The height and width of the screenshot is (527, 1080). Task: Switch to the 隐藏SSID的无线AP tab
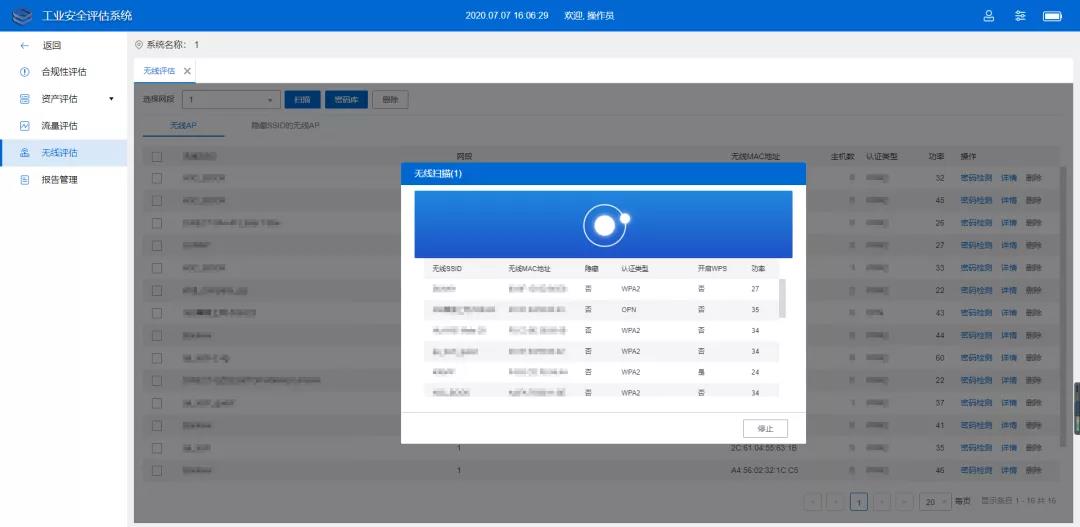pyautogui.click(x=285, y=126)
